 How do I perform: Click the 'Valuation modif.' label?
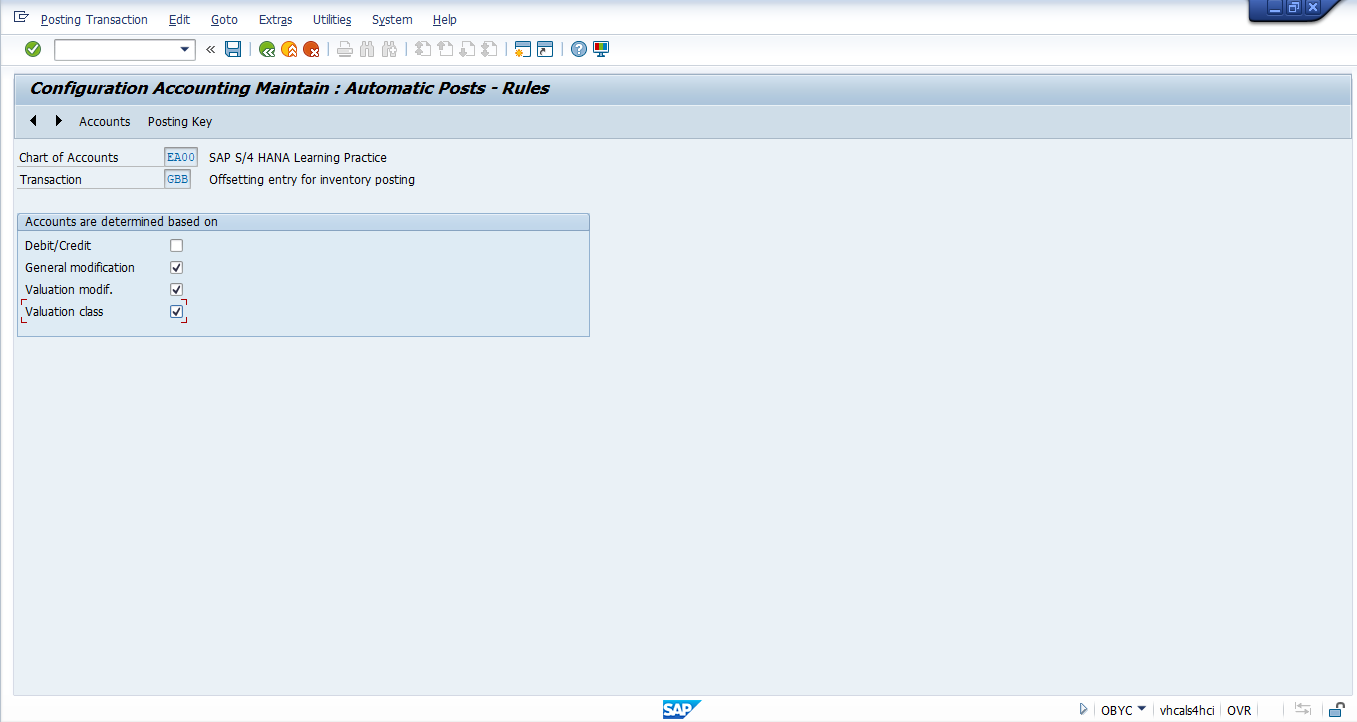[x=69, y=290]
